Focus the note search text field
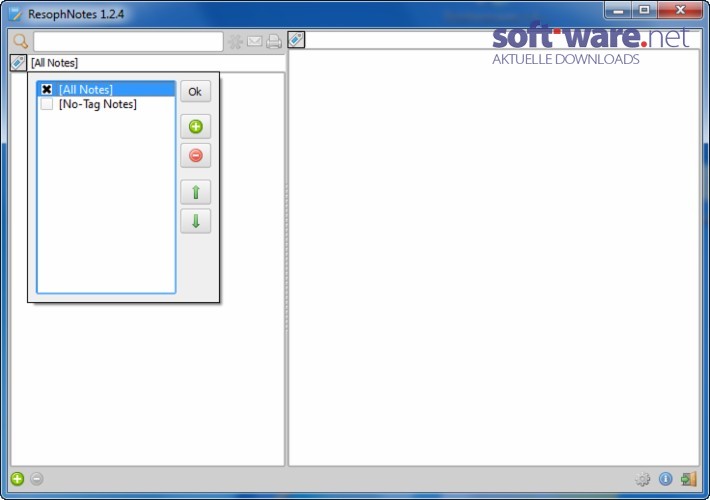 (x=128, y=42)
